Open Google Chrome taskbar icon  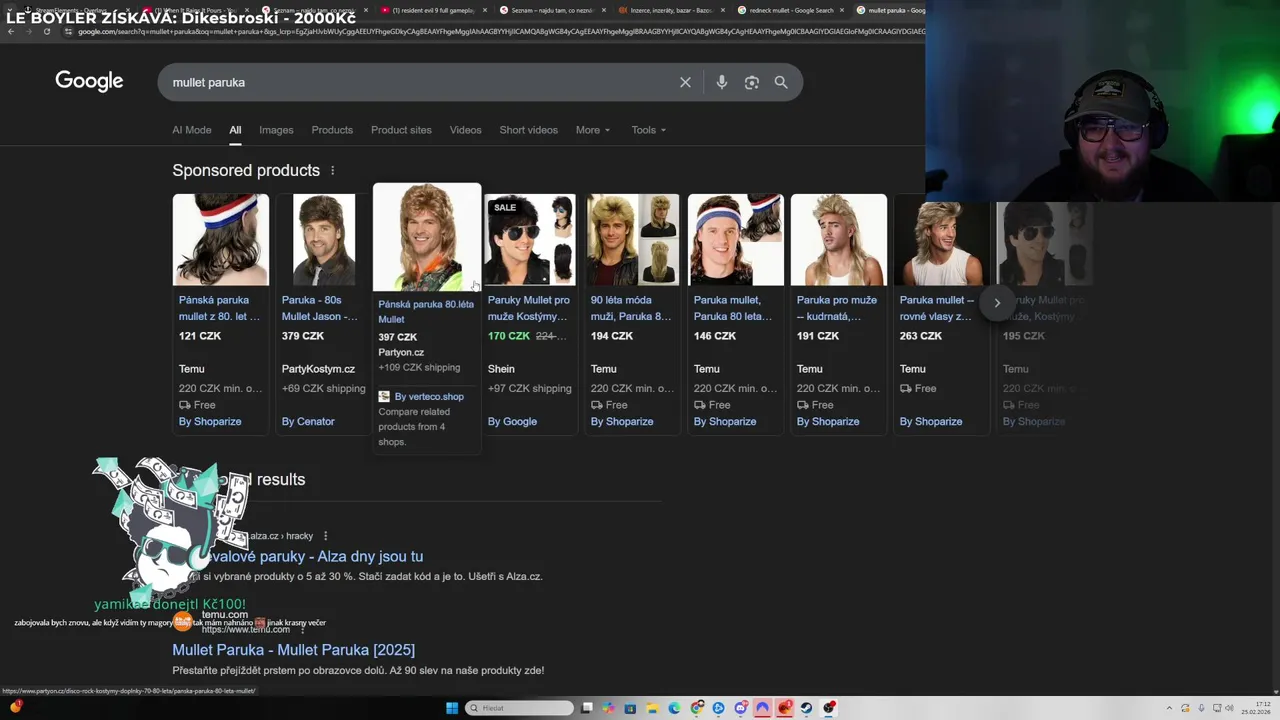point(697,708)
